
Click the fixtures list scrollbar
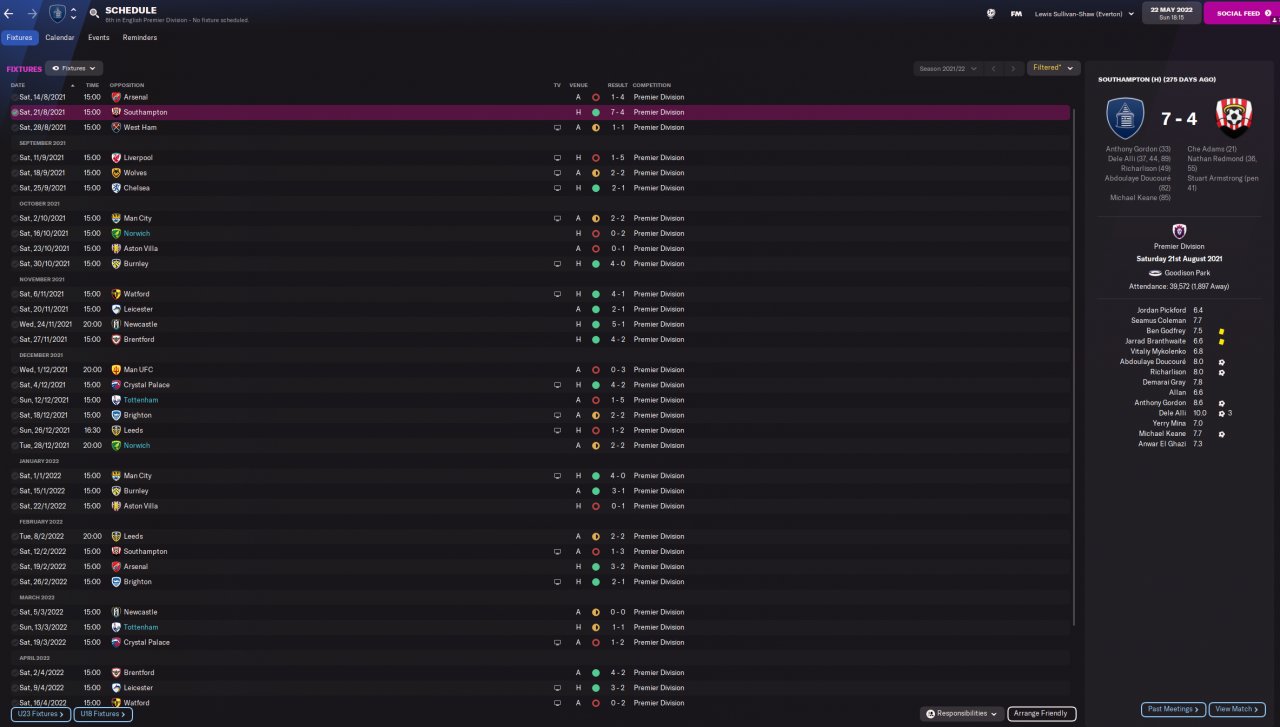coord(1074,300)
